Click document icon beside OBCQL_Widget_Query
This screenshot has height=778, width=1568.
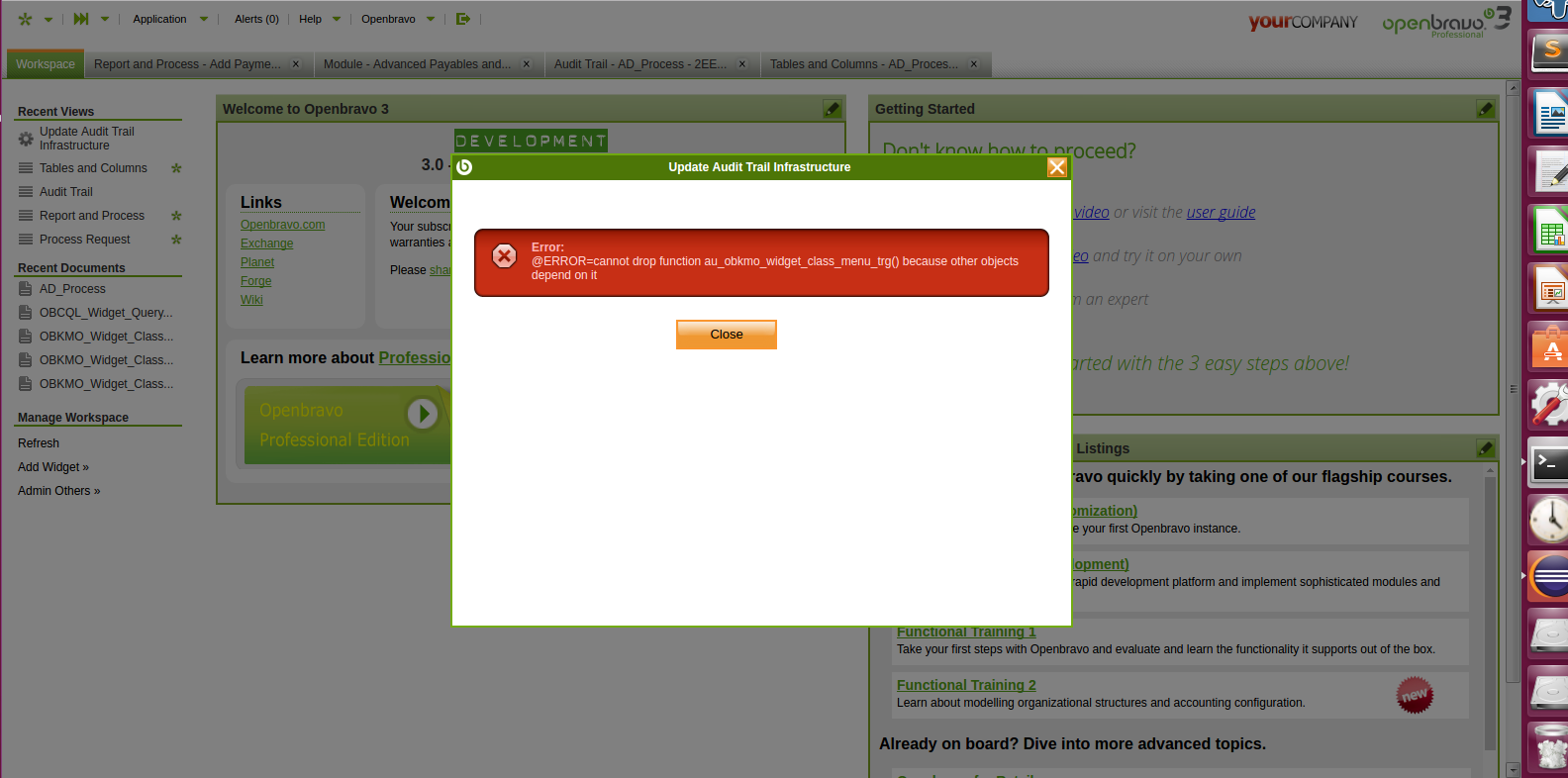26,313
